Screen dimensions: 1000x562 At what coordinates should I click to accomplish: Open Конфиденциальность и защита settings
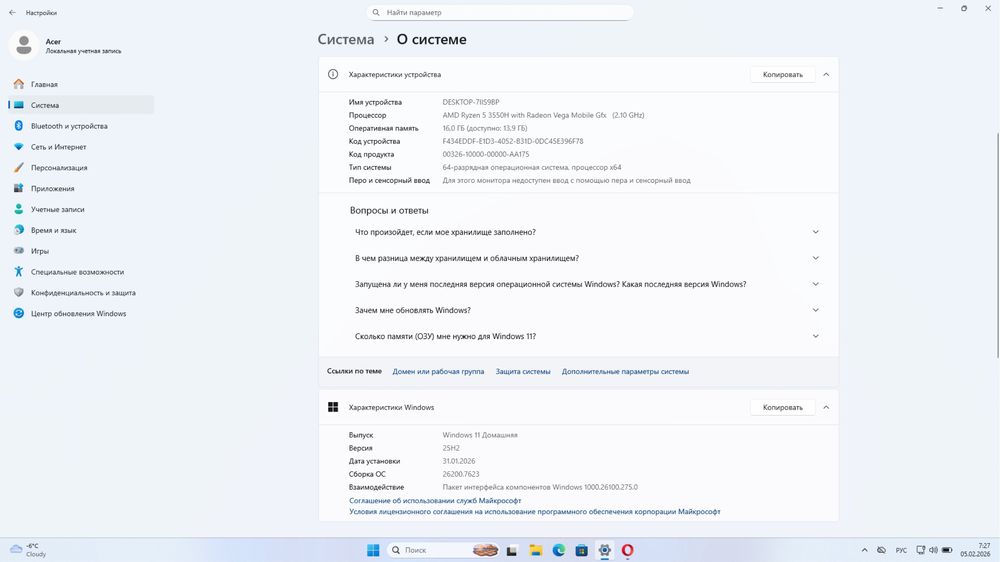(82, 293)
